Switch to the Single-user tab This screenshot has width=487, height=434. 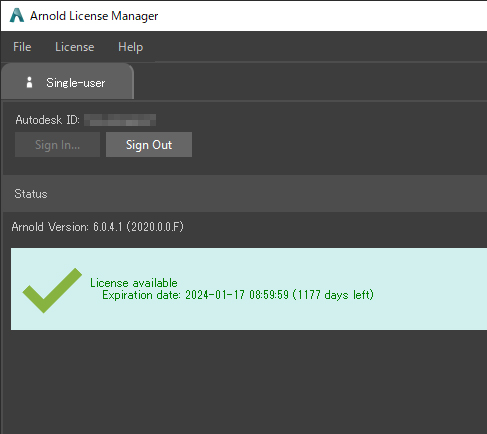click(x=67, y=81)
